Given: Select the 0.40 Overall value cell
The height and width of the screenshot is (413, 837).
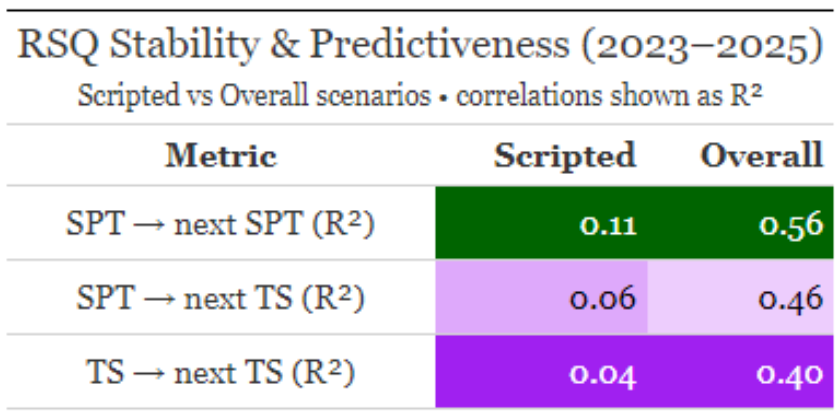Looking at the screenshot, I should point(790,372).
